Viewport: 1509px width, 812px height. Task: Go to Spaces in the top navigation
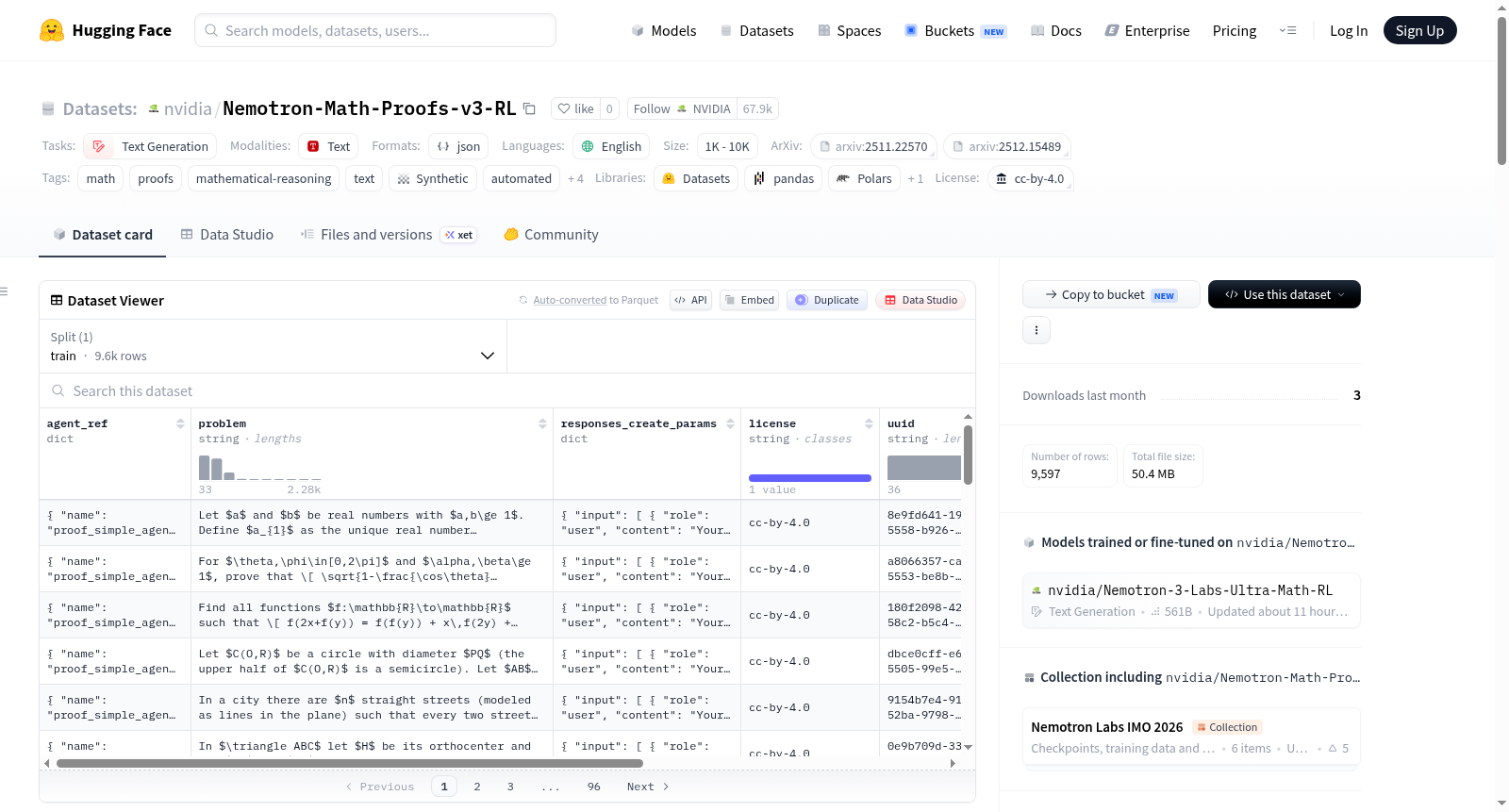pos(849,30)
